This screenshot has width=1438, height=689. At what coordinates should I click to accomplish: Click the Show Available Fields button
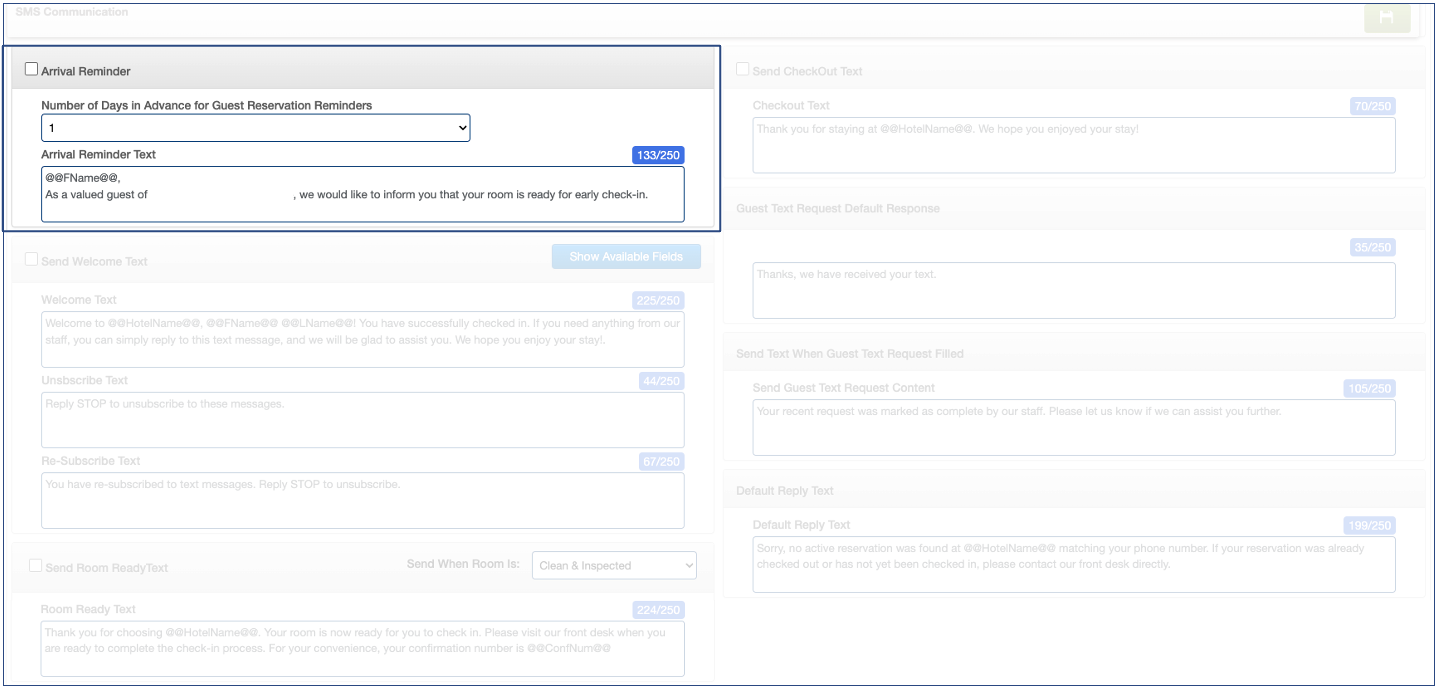click(626, 257)
